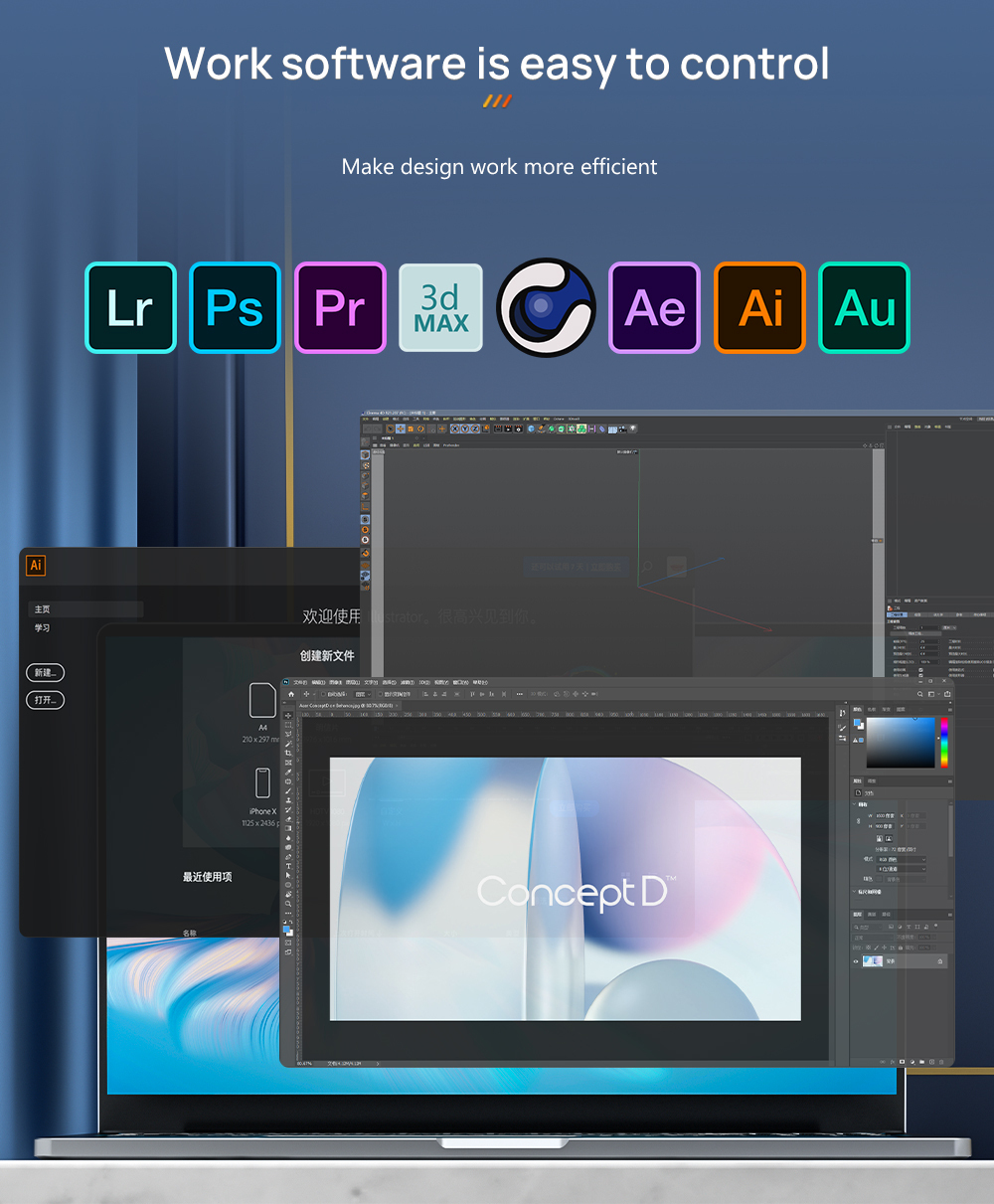Open the Cinema 4D sphere icon

546,308
